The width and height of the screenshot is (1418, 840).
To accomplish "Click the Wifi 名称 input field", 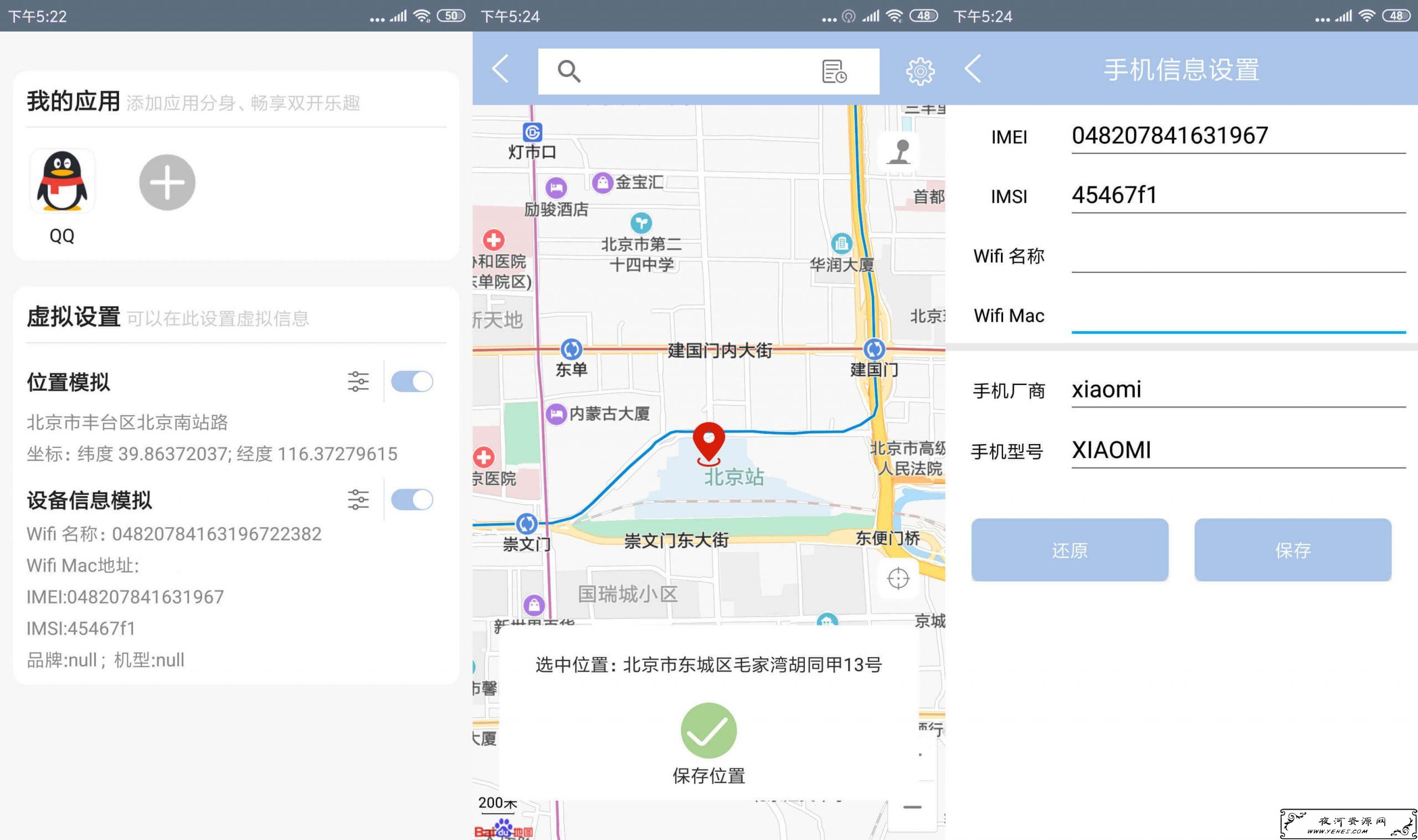I will 1239,256.
